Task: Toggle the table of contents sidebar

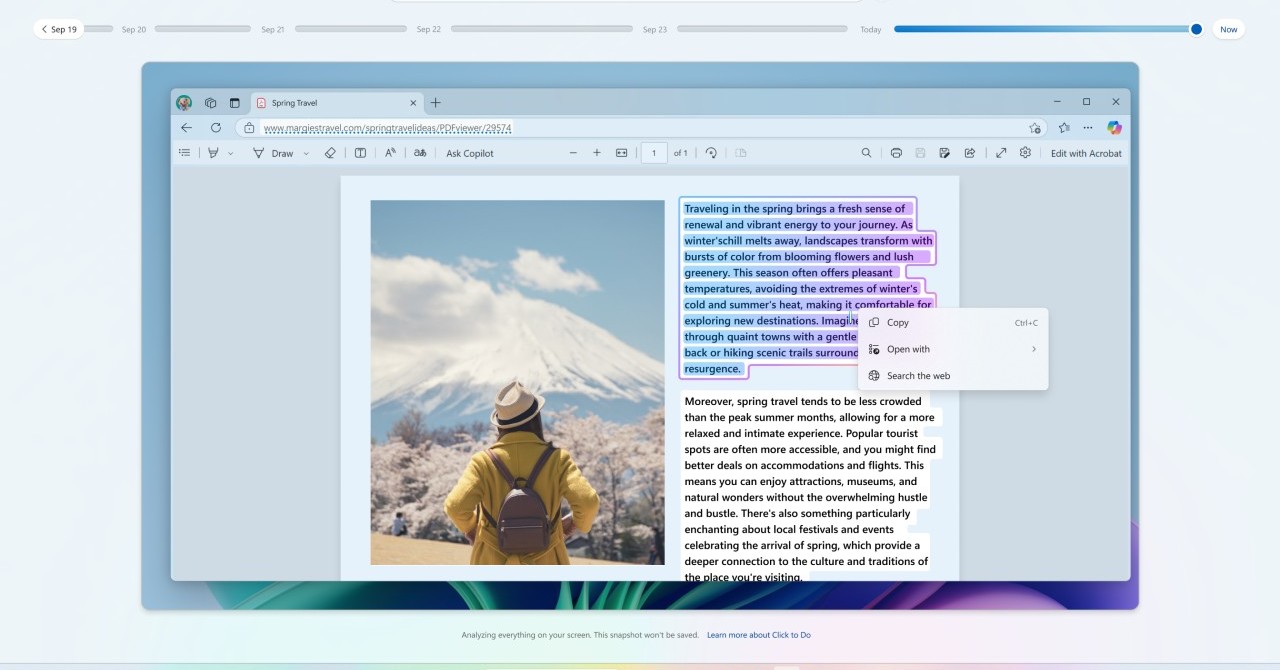Action: coord(184,153)
